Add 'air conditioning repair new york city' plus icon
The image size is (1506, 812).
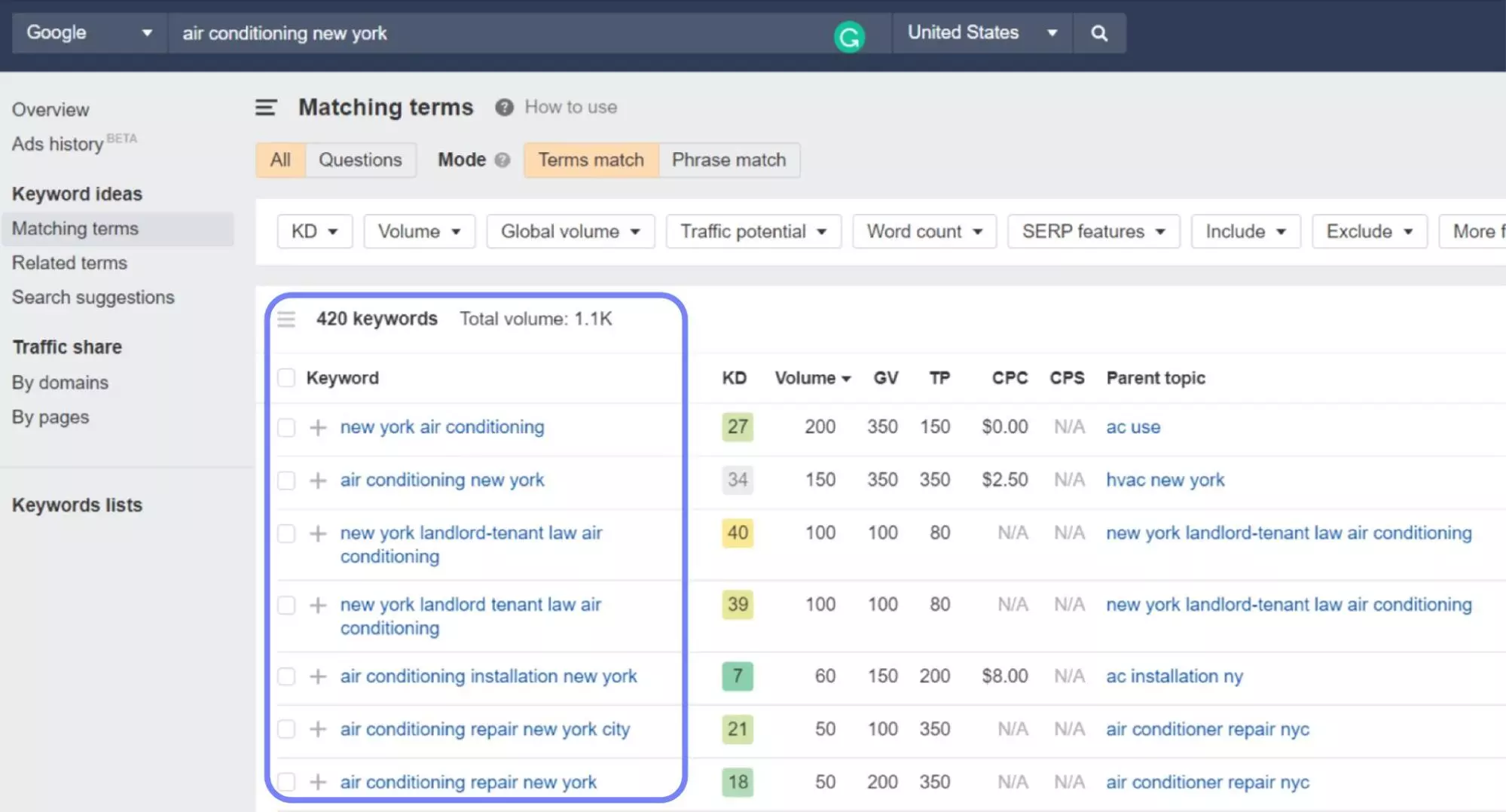[x=318, y=729]
